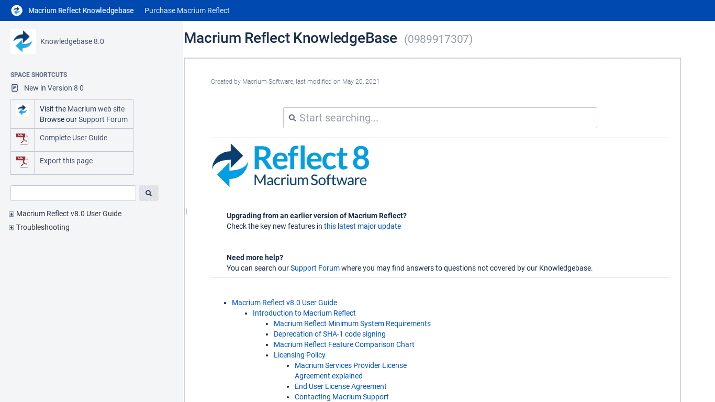Click the sidebar collapse handle at panel edge
The height and width of the screenshot is (402, 715).
pos(186,211)
